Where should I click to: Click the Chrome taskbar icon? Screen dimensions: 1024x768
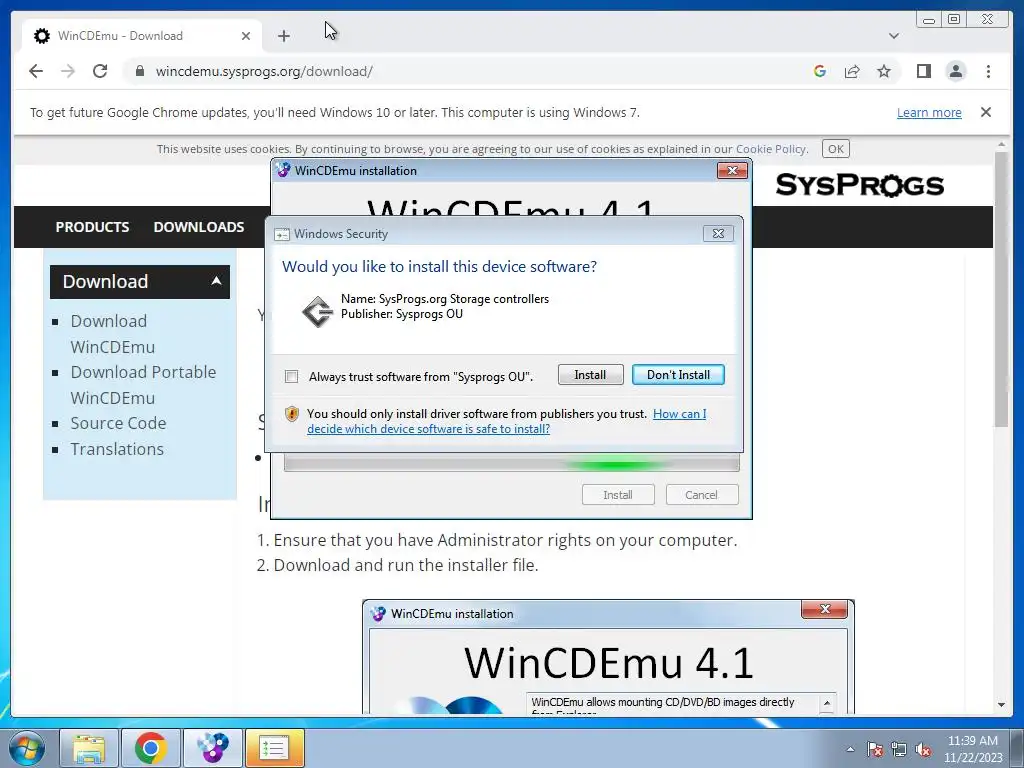point(151,748)
